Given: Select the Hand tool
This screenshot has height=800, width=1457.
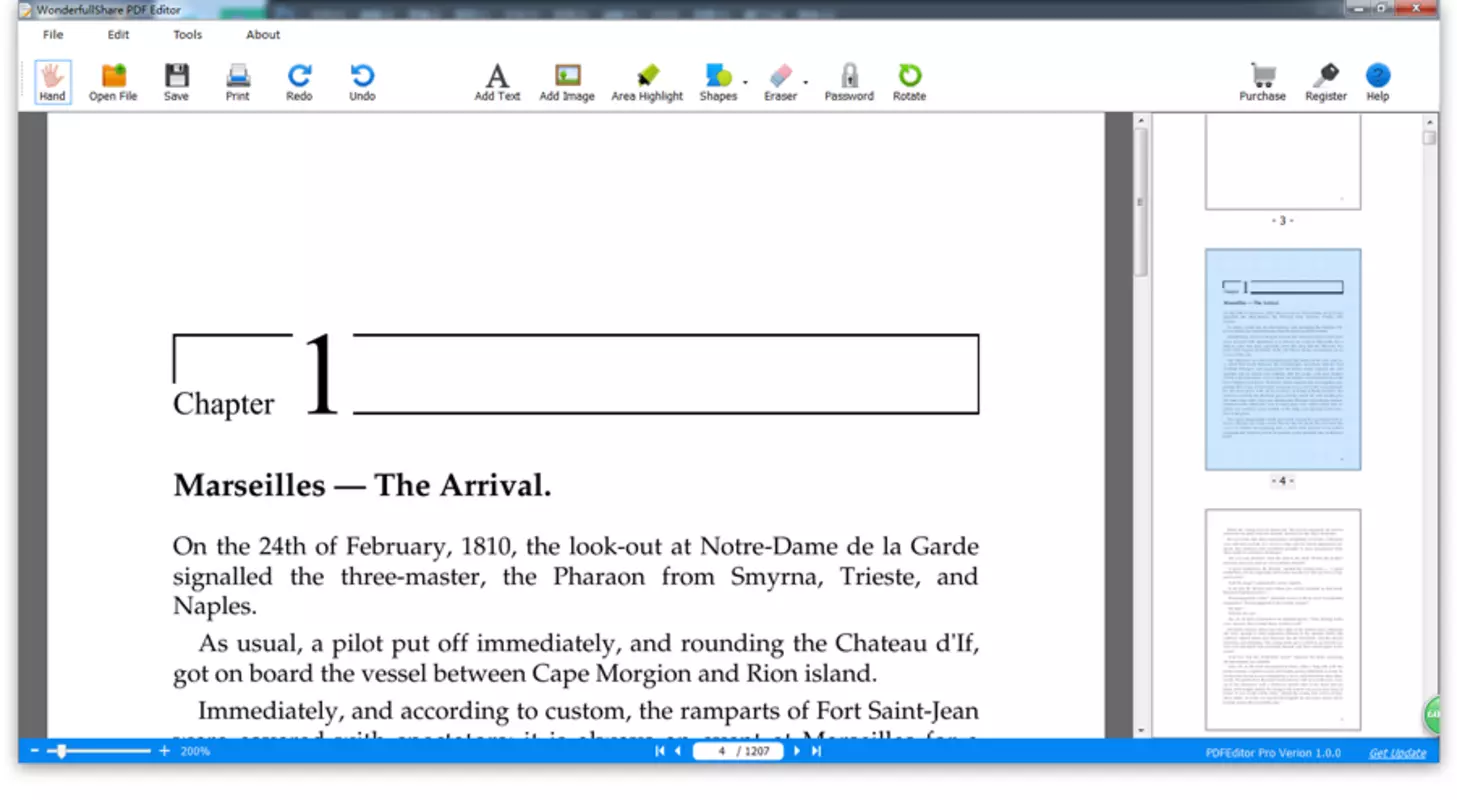Looking at the screenshot, I should point(52,81).
